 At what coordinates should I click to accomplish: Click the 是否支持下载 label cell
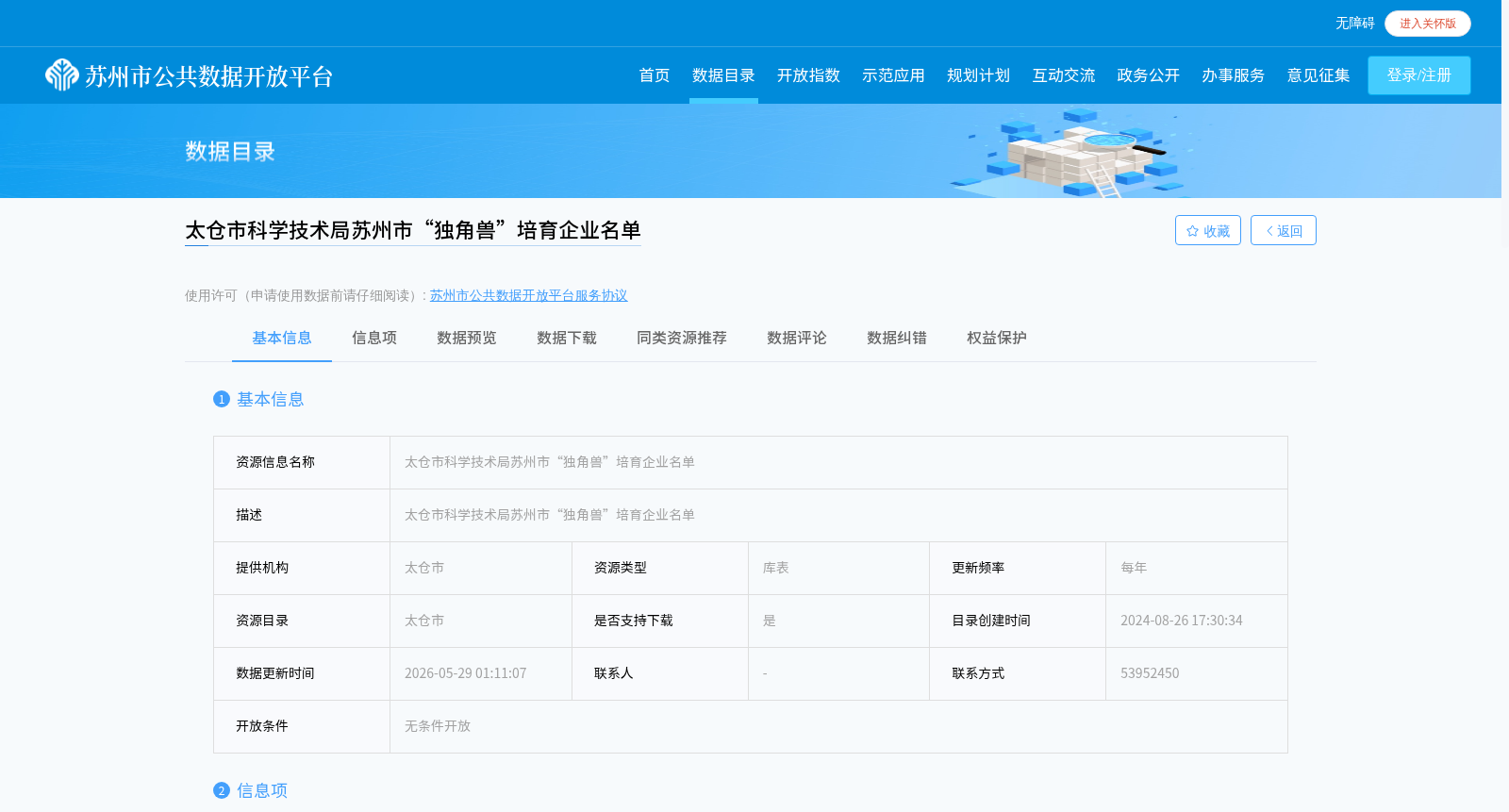[x=660, y=621]
